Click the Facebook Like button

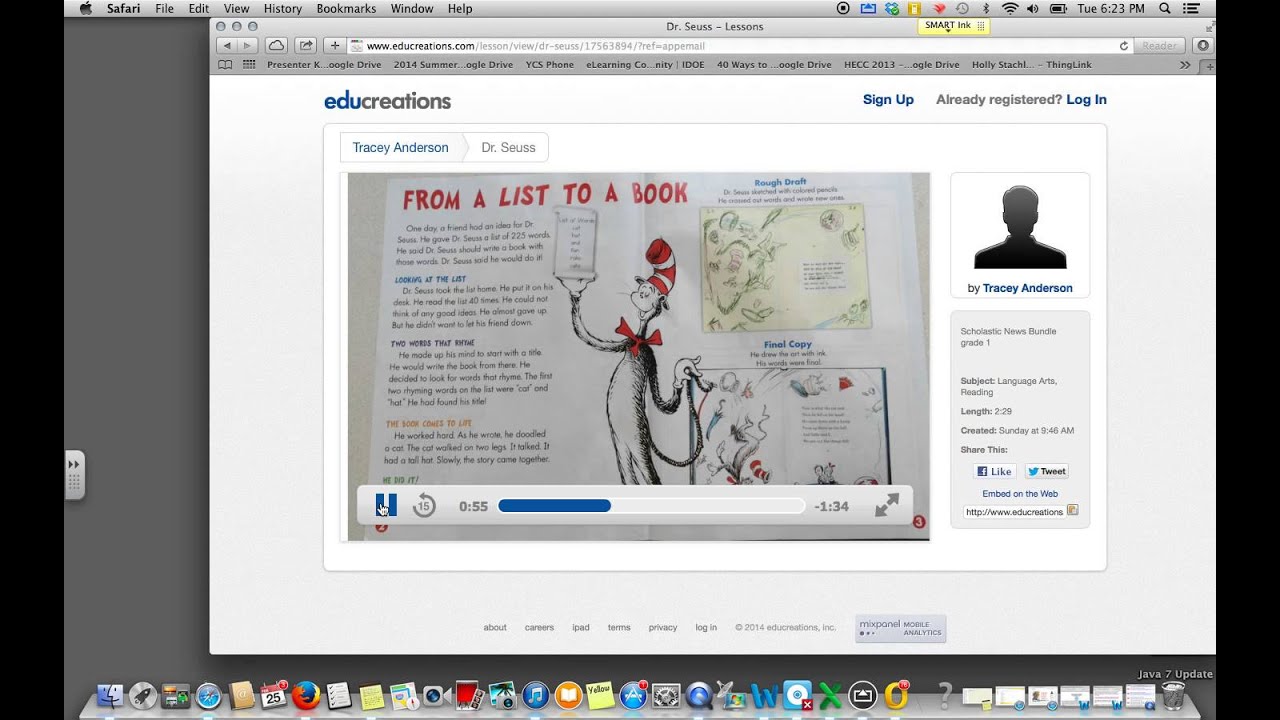994,471
